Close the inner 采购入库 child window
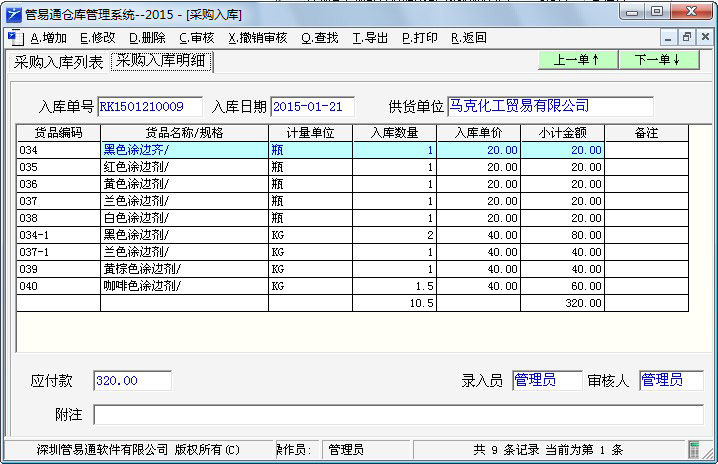 pyautogui.click(x=705, y=37)
